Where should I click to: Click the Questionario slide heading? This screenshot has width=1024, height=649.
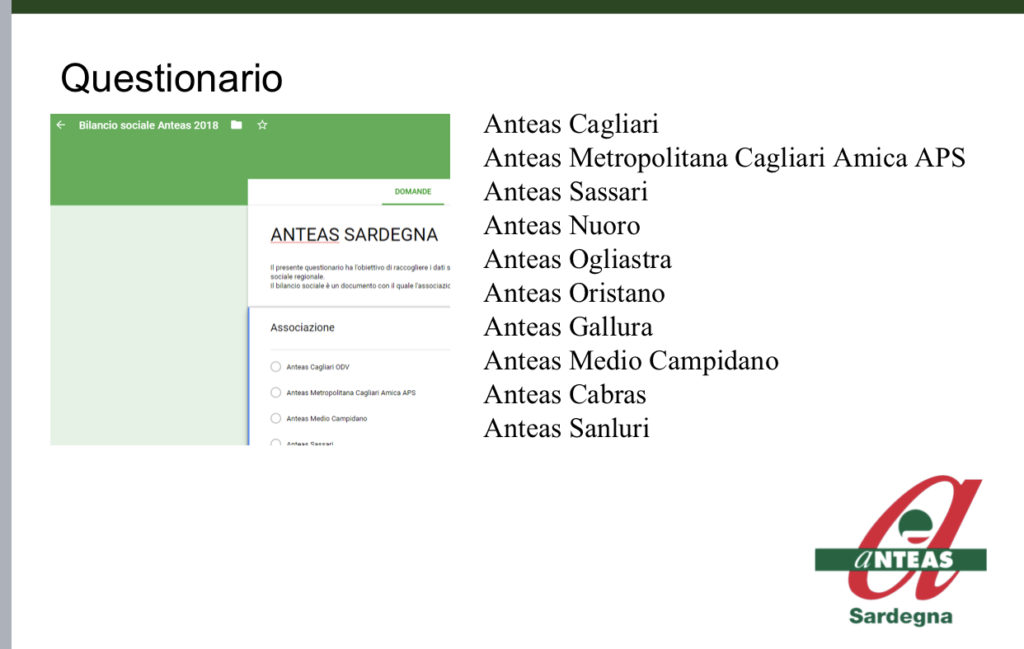click(x=172, y=78)
